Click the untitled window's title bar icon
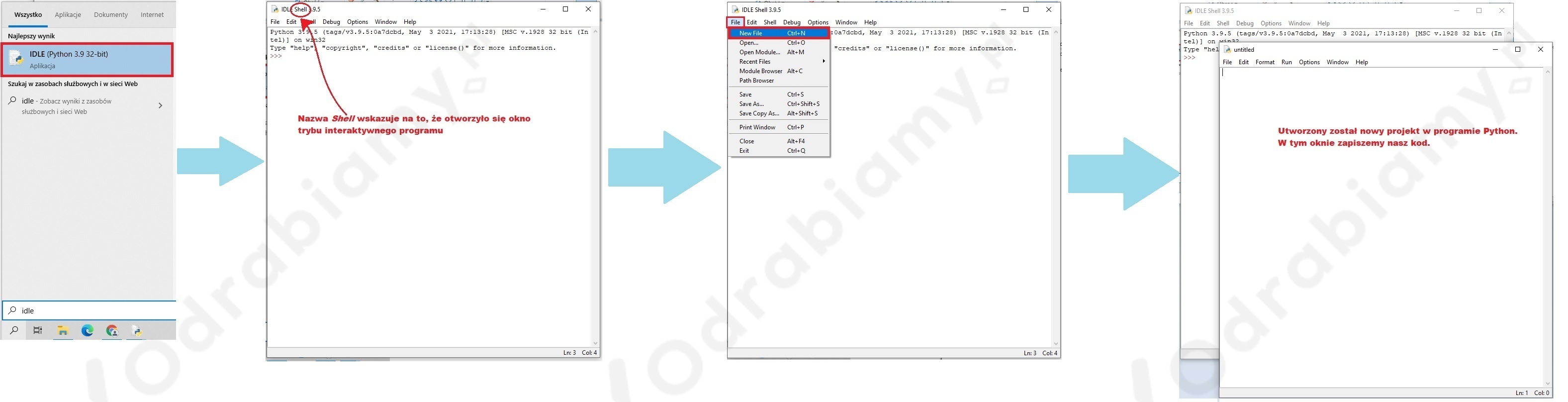 tap(1228, 50)
